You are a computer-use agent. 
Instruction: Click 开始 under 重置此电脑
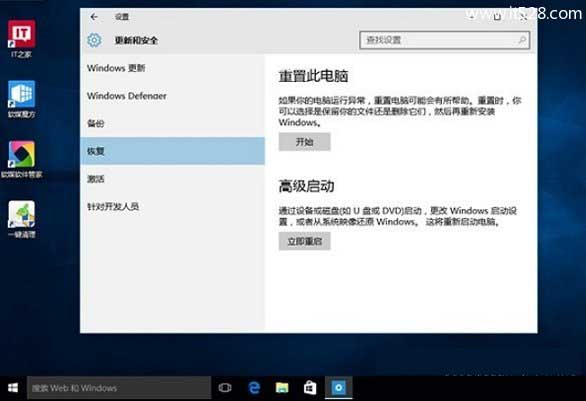coord(305,142)
